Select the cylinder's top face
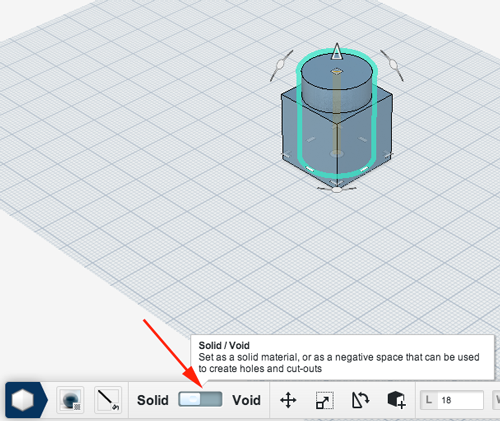The height and width of the screenshot is (421, 500). tap(337, 74)
